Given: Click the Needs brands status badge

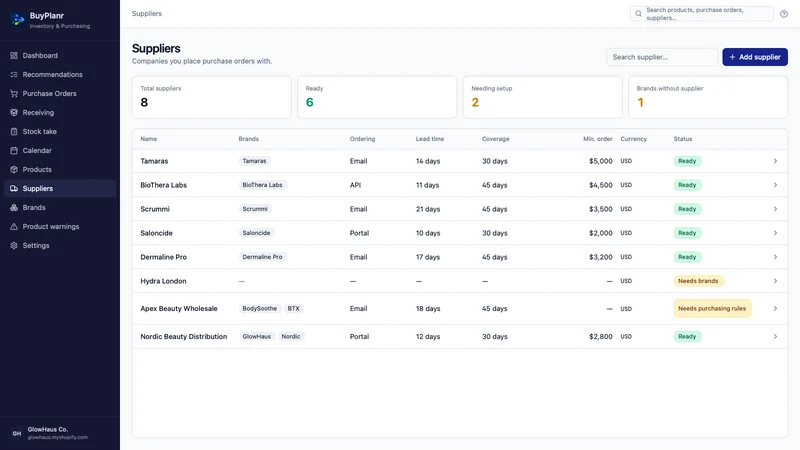Looking at the screenshot, I should coord(698,281).
